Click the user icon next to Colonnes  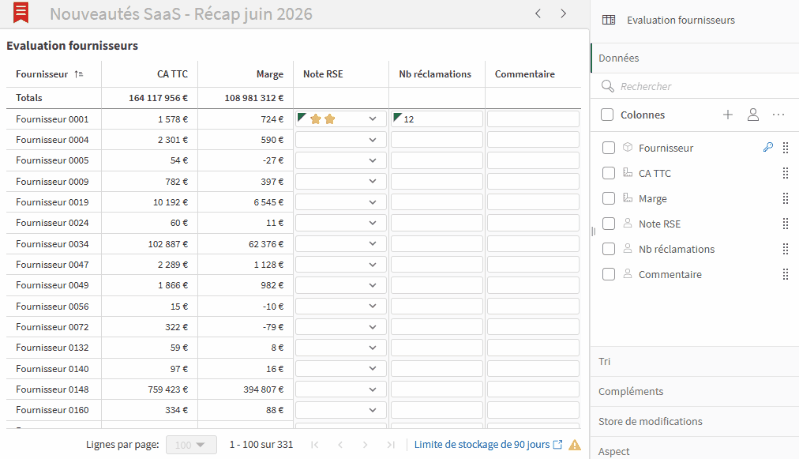point(753,115)
